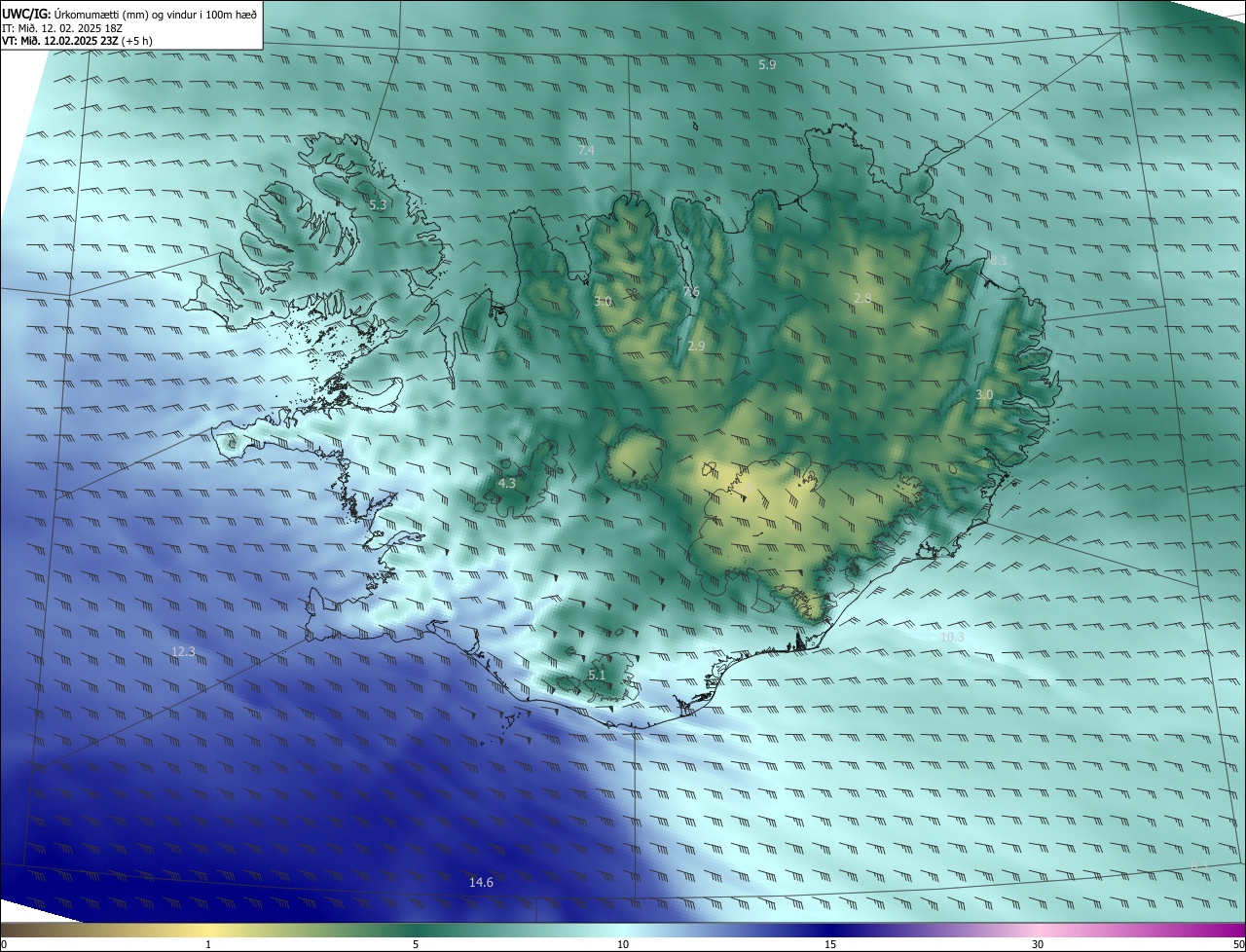Click the 7.6 value label
The height and width of the screenshot is (952, 1246).
tap(691, 292)
